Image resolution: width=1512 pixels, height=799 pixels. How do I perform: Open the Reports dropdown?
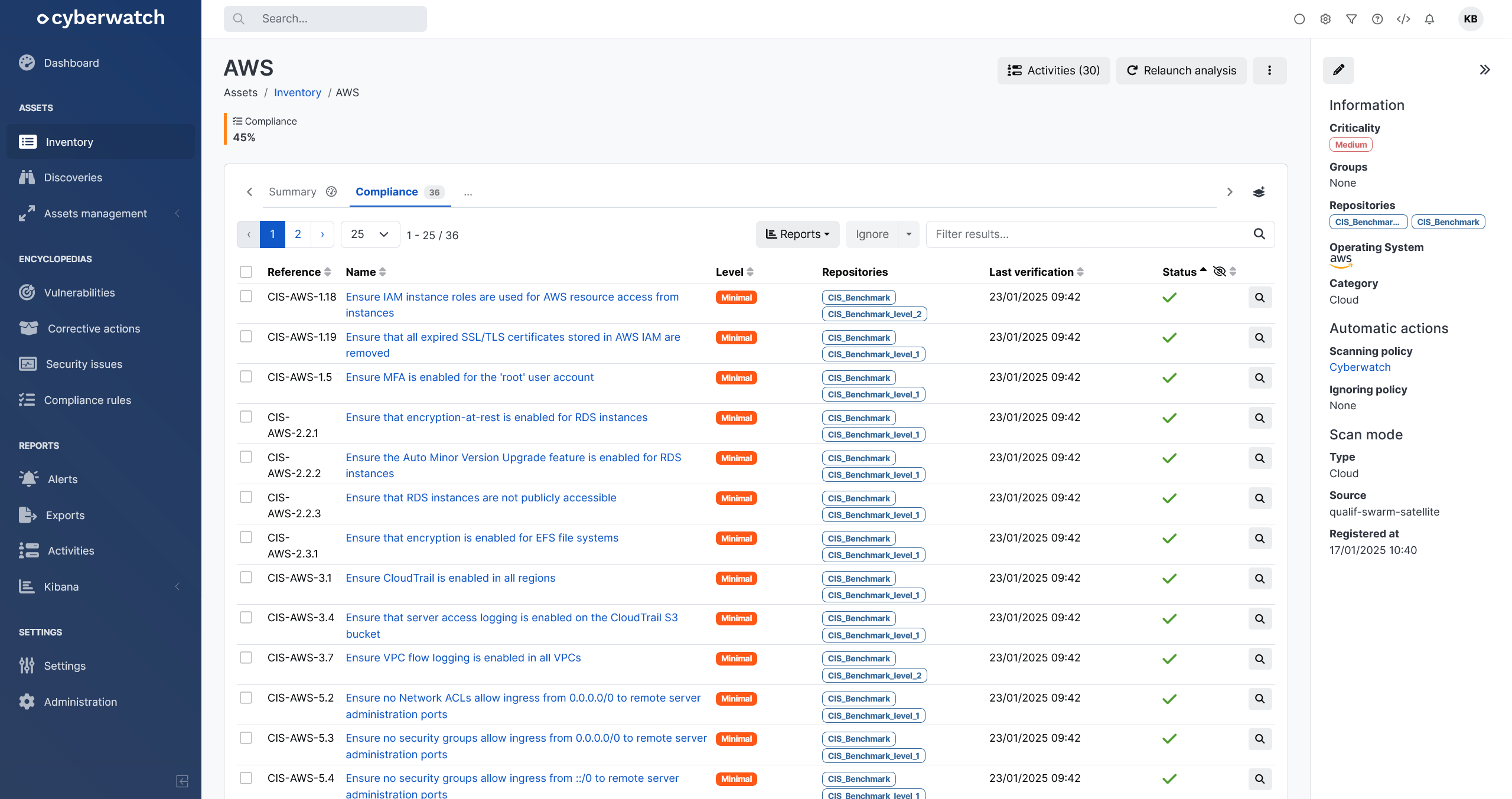tap(797, 234)
